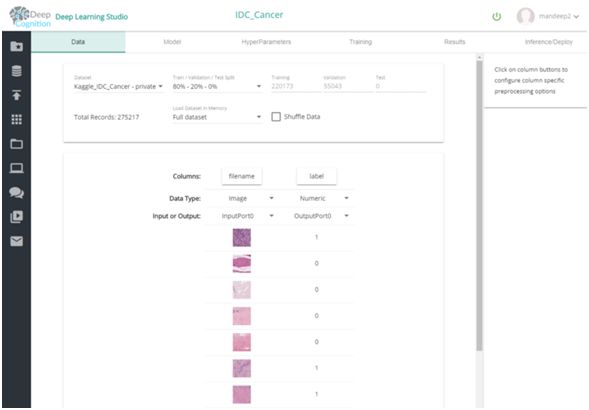
Task: Click the Training count field 220173
Action: coord(295,86)
